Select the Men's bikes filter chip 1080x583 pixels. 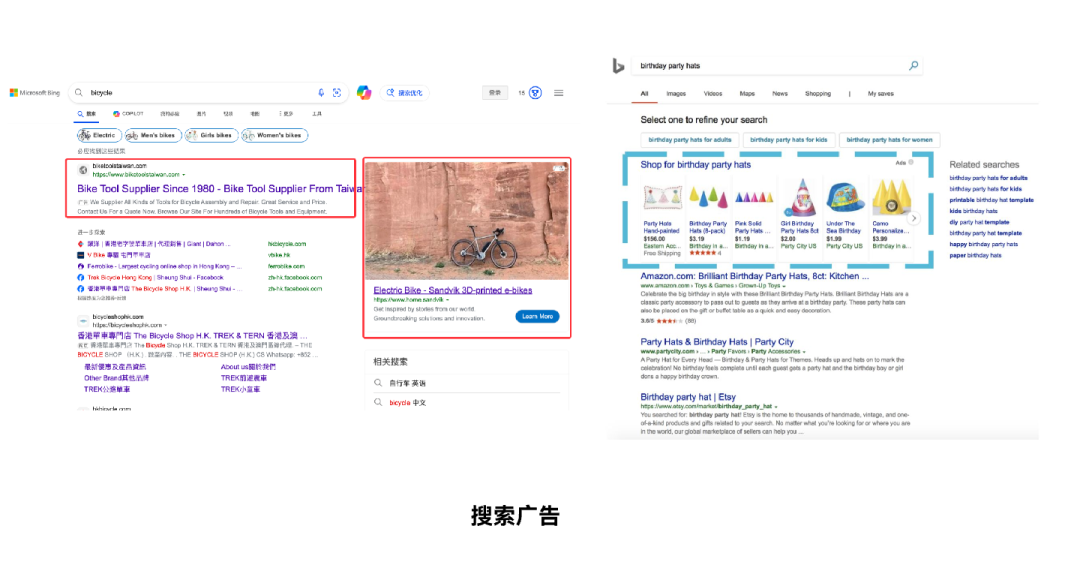coord(153,135)
